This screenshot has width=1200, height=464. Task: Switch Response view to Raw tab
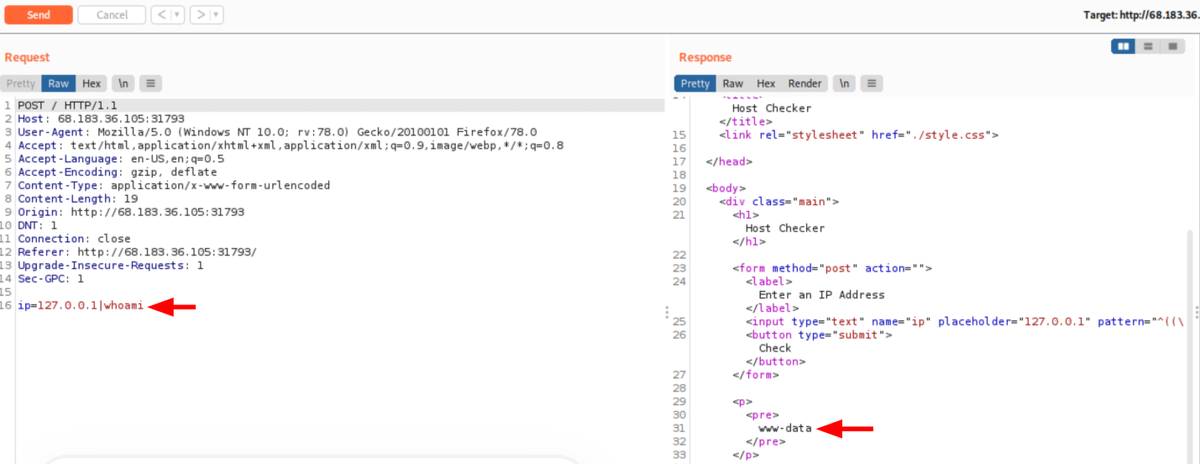(733, 84)
